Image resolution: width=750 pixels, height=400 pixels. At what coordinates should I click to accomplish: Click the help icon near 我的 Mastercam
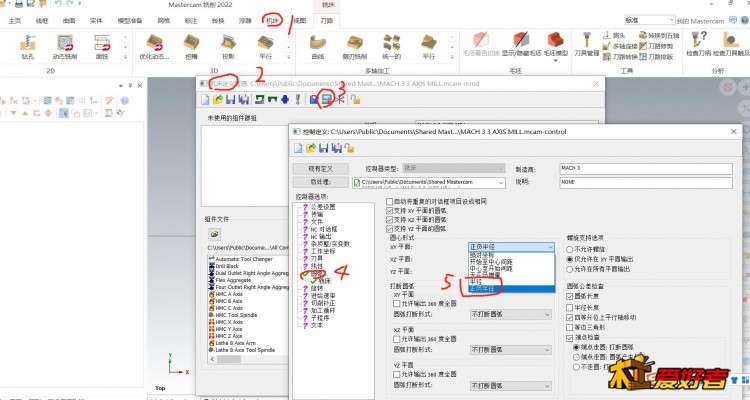pyautogui.click(x=744, y=20)
